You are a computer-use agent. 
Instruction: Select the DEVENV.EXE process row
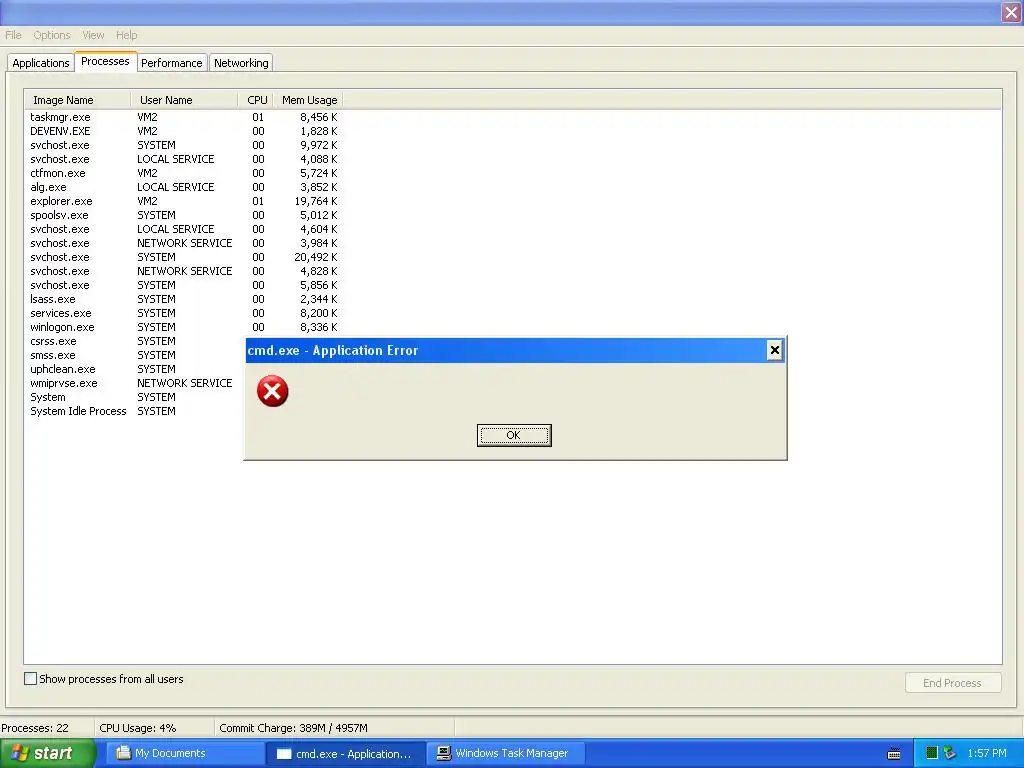click(x=184, y=131)
